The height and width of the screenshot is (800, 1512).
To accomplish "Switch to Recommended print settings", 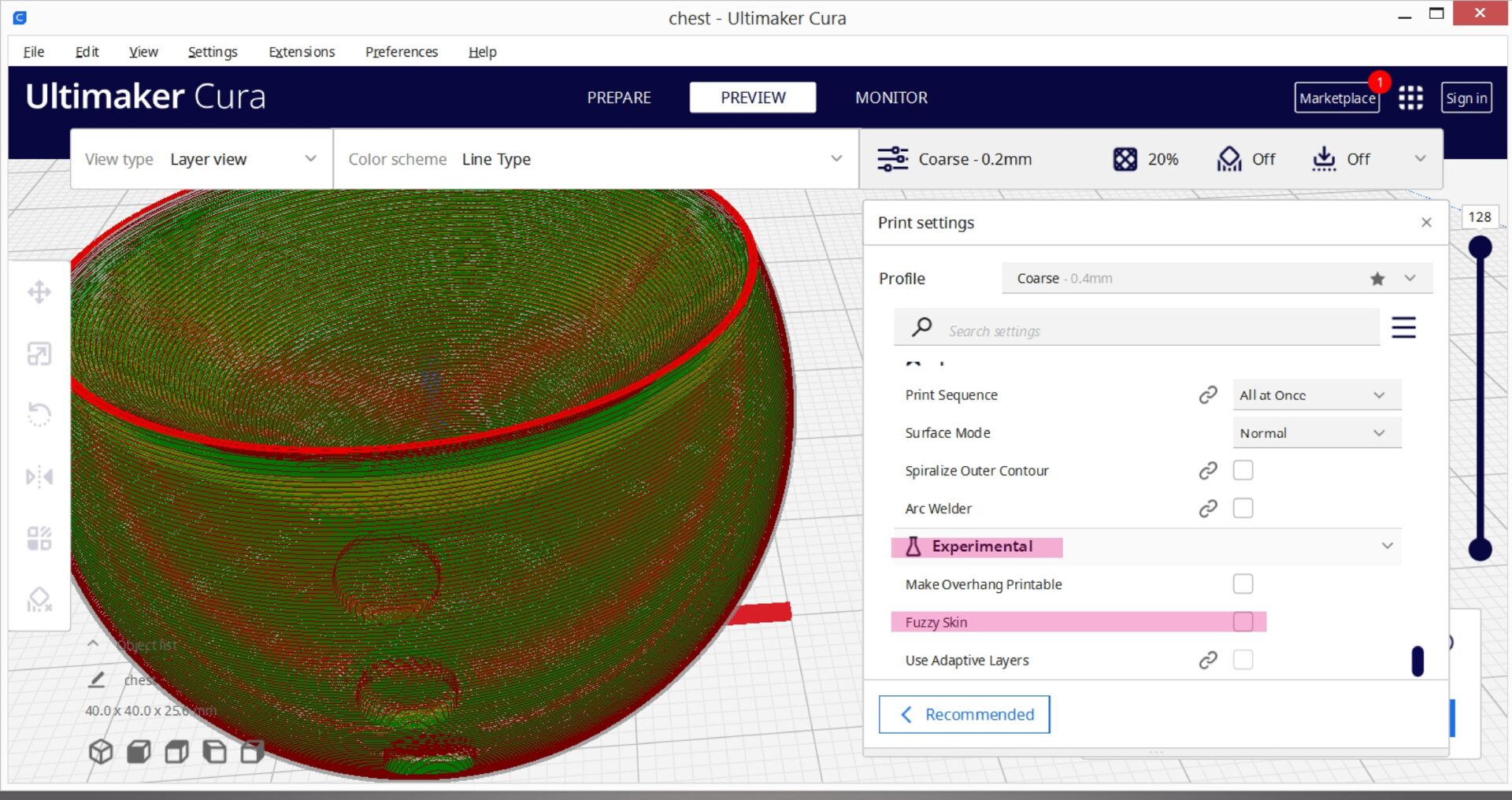I will click(965, 714).
